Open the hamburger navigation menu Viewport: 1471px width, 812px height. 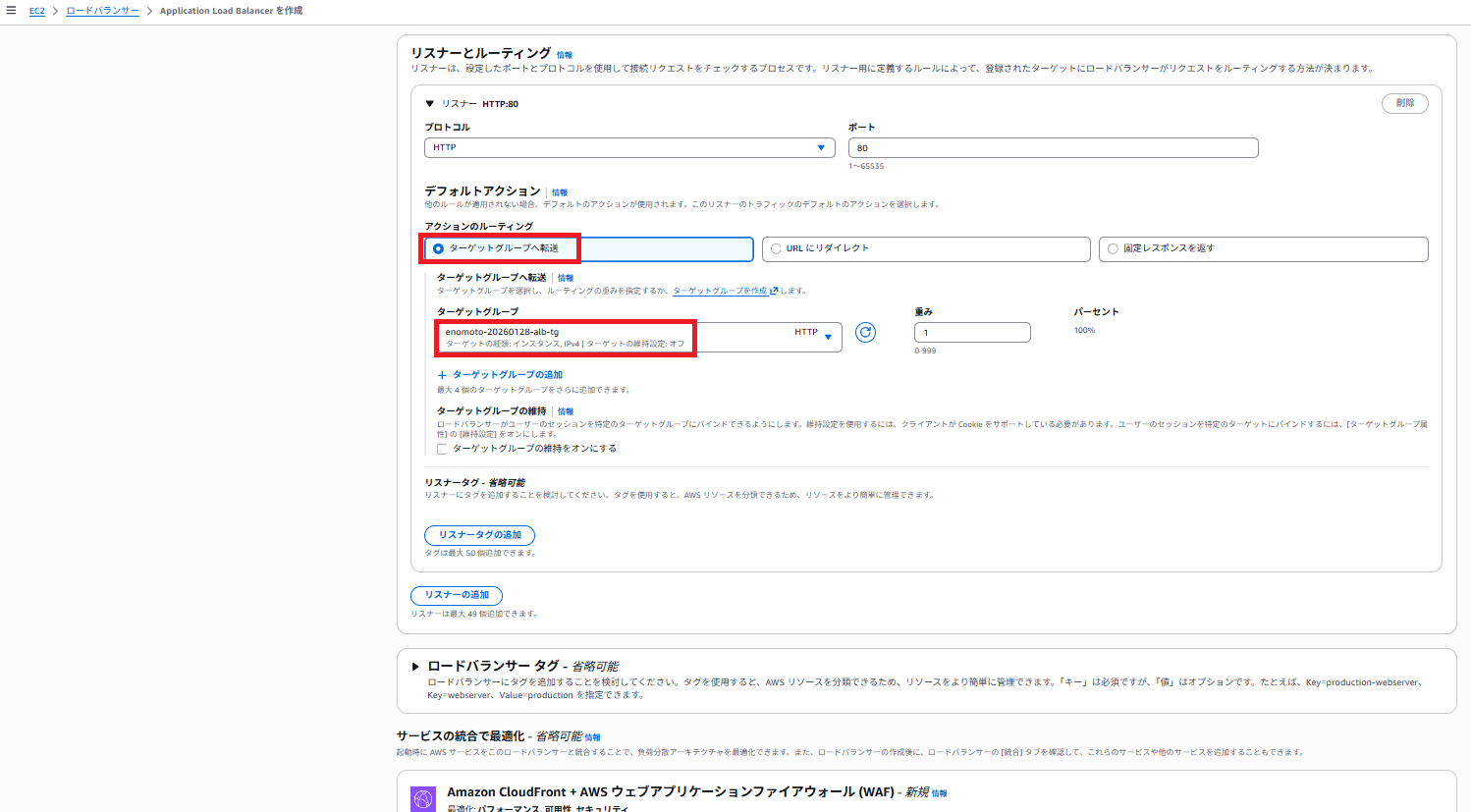11,11
